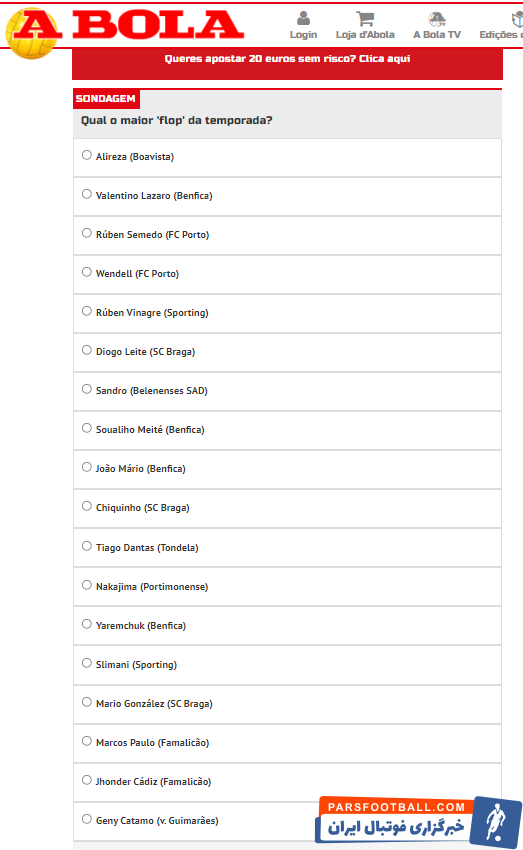Click the Sondagem tab label
Image resolution: width=523 pixels, height=850 pixels.
106,99
